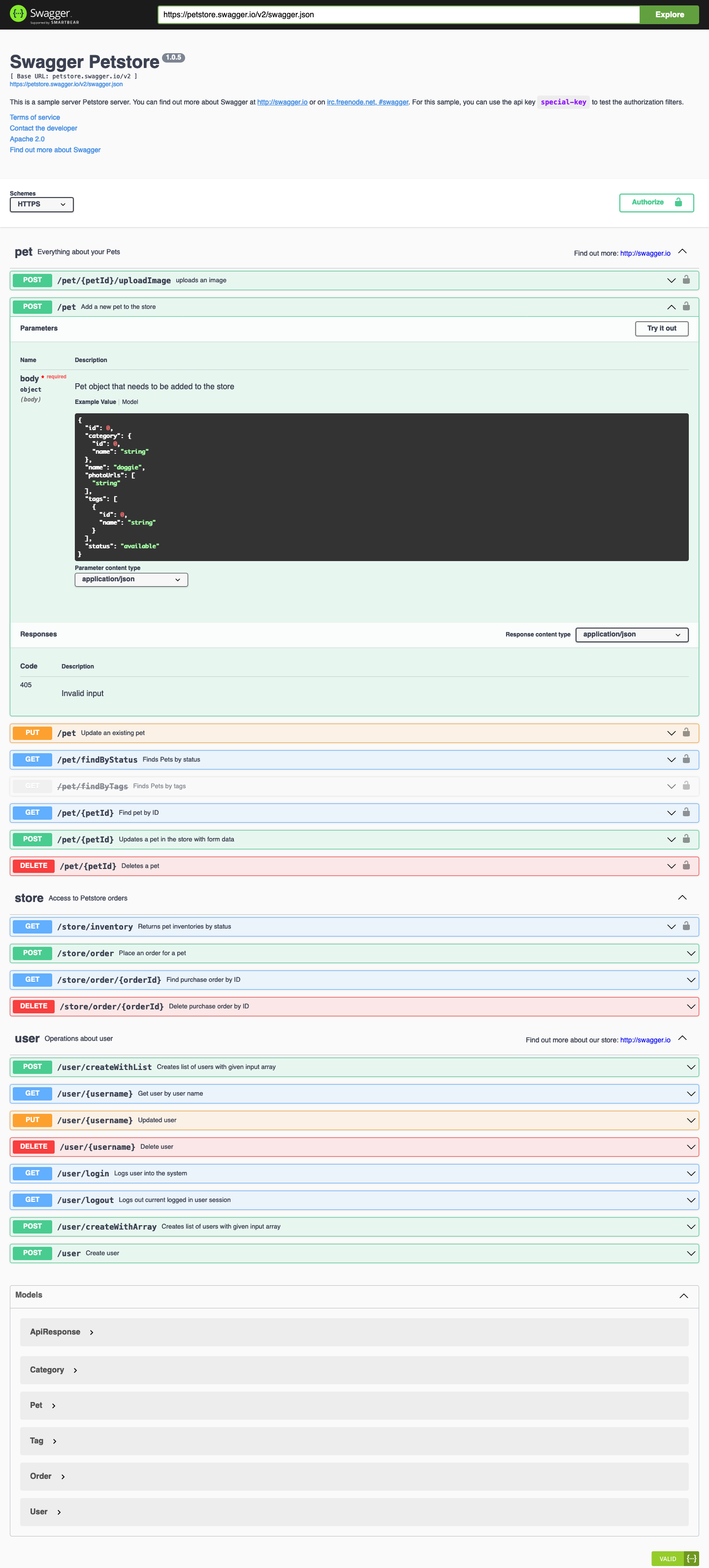Expand the User model

pyautogui.click(x=46, y=1511)
